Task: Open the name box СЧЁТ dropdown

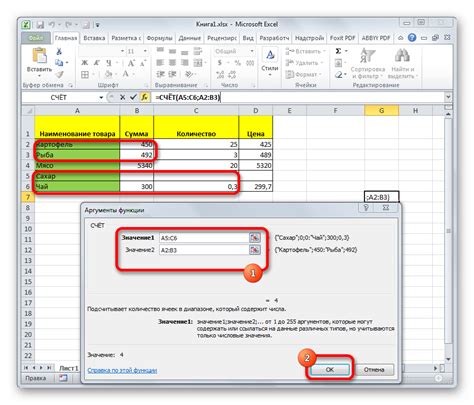Action: pos(101,97)
